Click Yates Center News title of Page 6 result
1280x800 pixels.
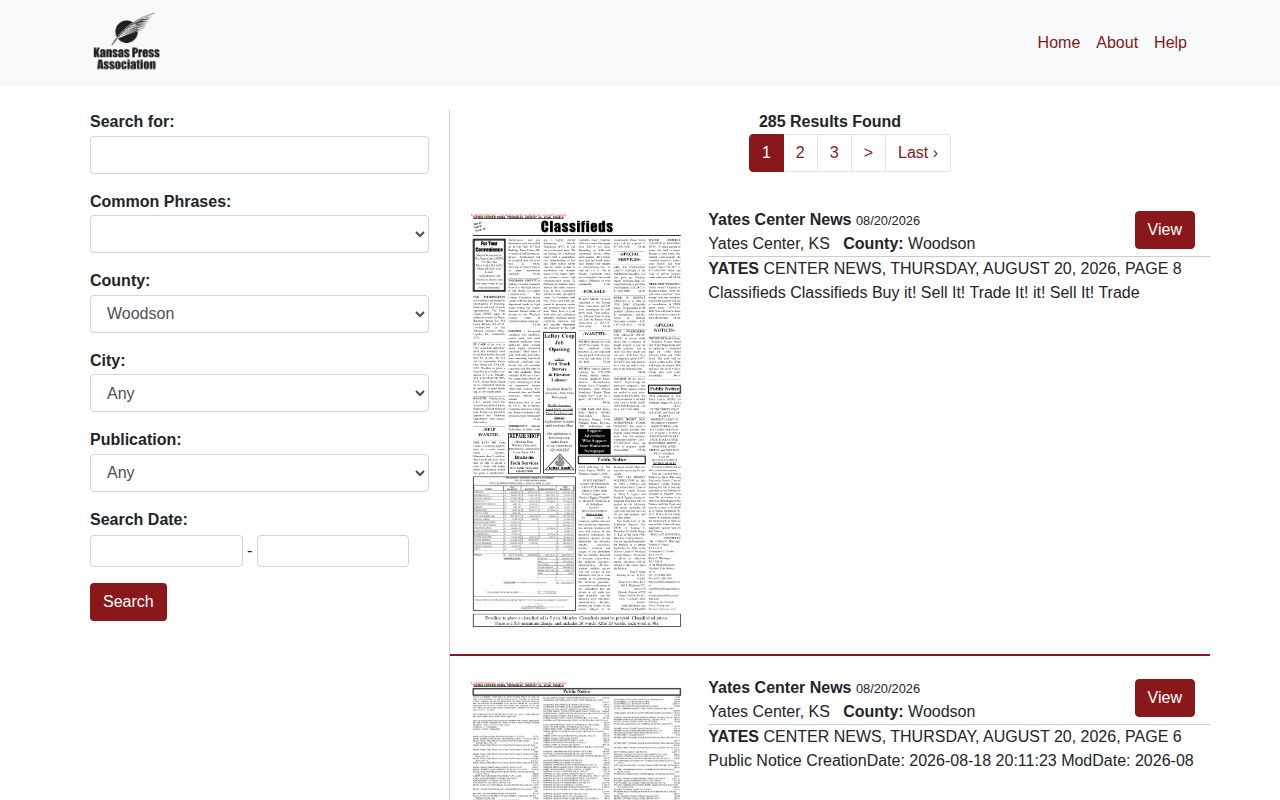pyautogui.click(x=780, y=687)
